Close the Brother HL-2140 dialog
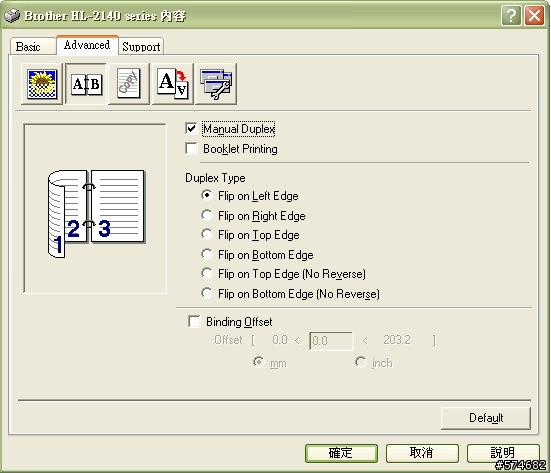This screenshot has width=551, height=473. tap(534, 16)
